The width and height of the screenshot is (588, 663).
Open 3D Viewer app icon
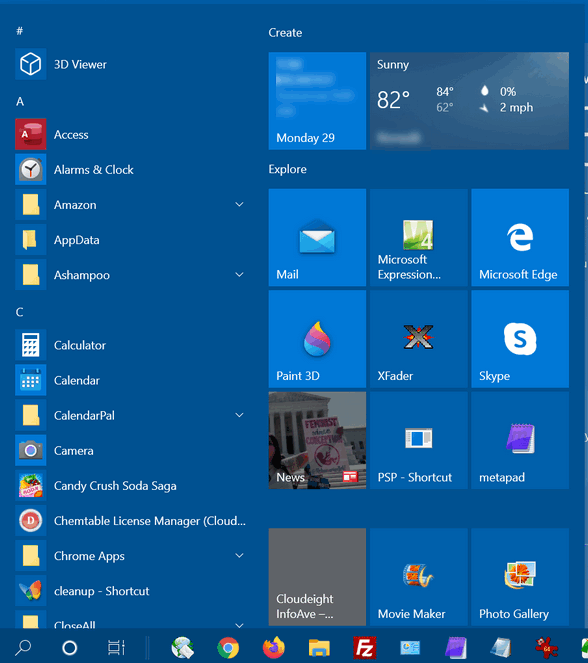(x=30, y=64)
